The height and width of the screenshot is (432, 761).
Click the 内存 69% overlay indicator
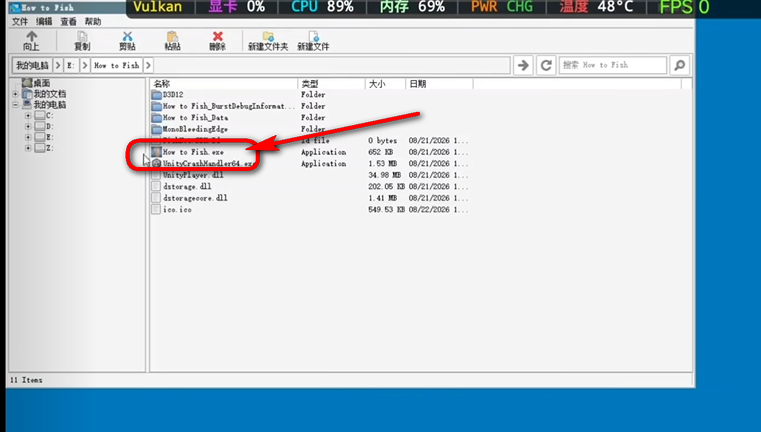[412, 7]
